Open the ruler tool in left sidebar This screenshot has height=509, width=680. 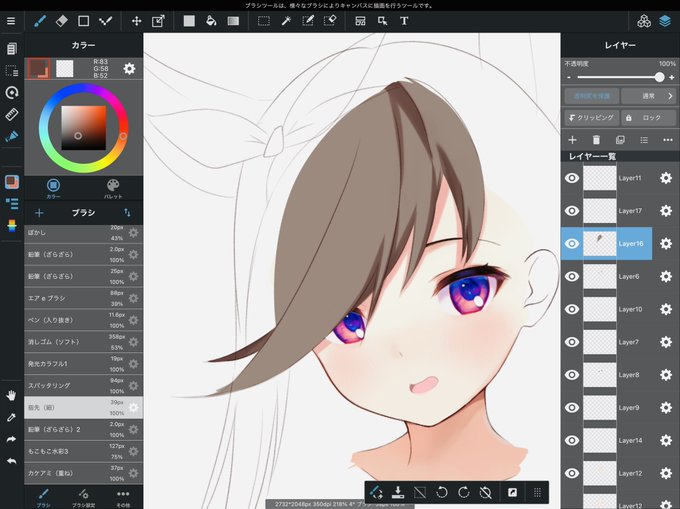12,114
